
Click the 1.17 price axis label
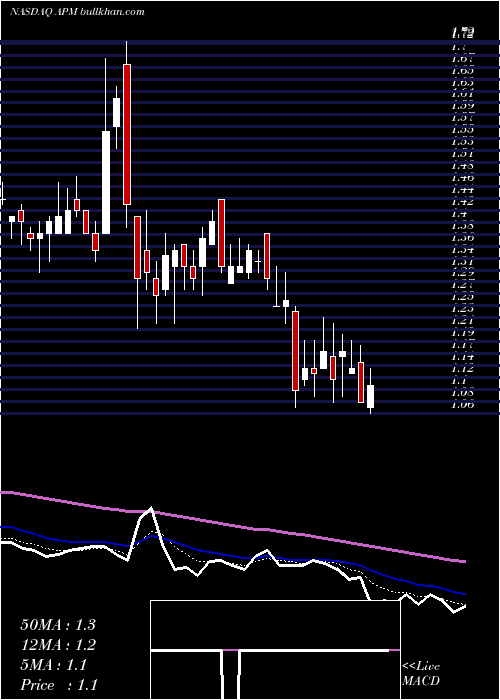[462, 345]
